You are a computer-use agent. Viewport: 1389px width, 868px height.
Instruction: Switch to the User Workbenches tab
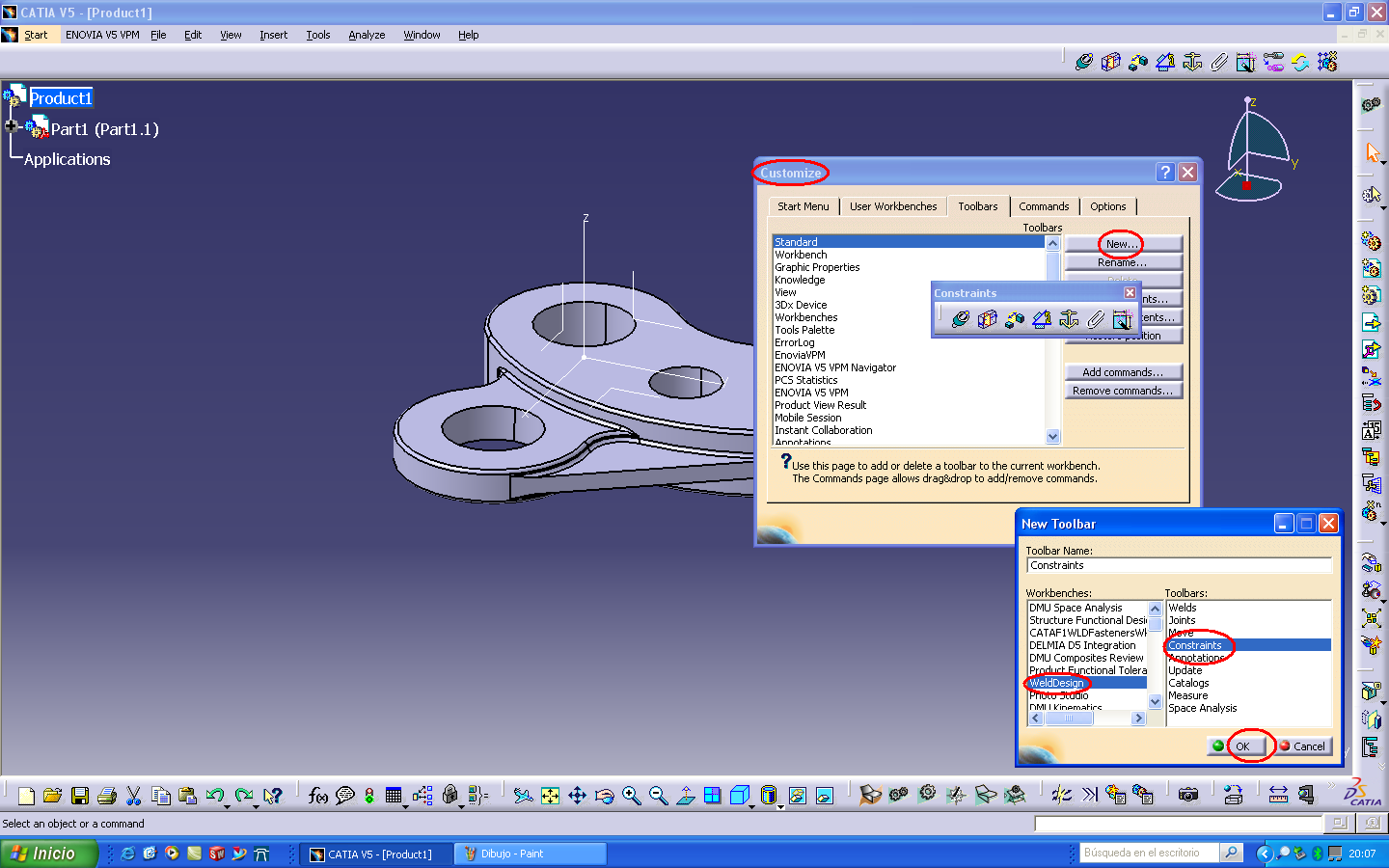893,206
